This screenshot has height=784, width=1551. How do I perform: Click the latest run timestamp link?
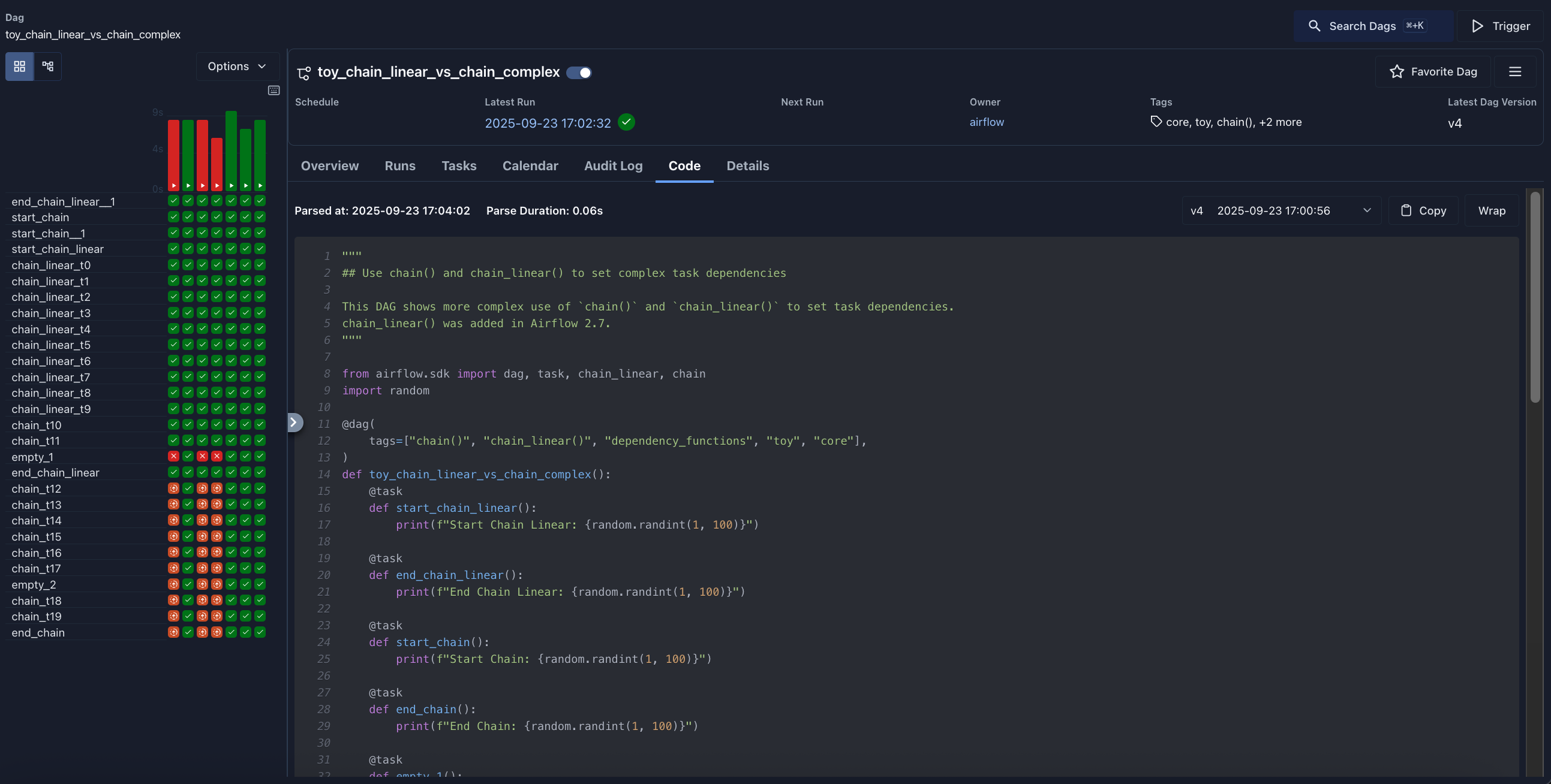[x=548, y=123]
